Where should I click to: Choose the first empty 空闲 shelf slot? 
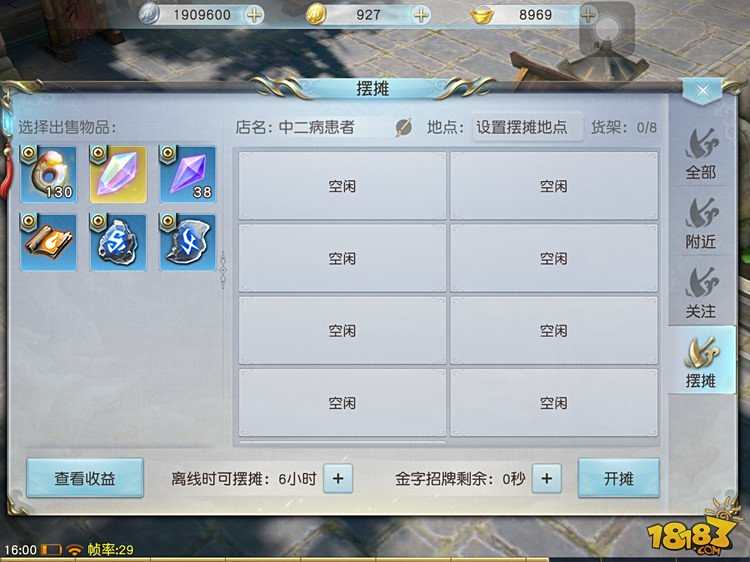342,186
